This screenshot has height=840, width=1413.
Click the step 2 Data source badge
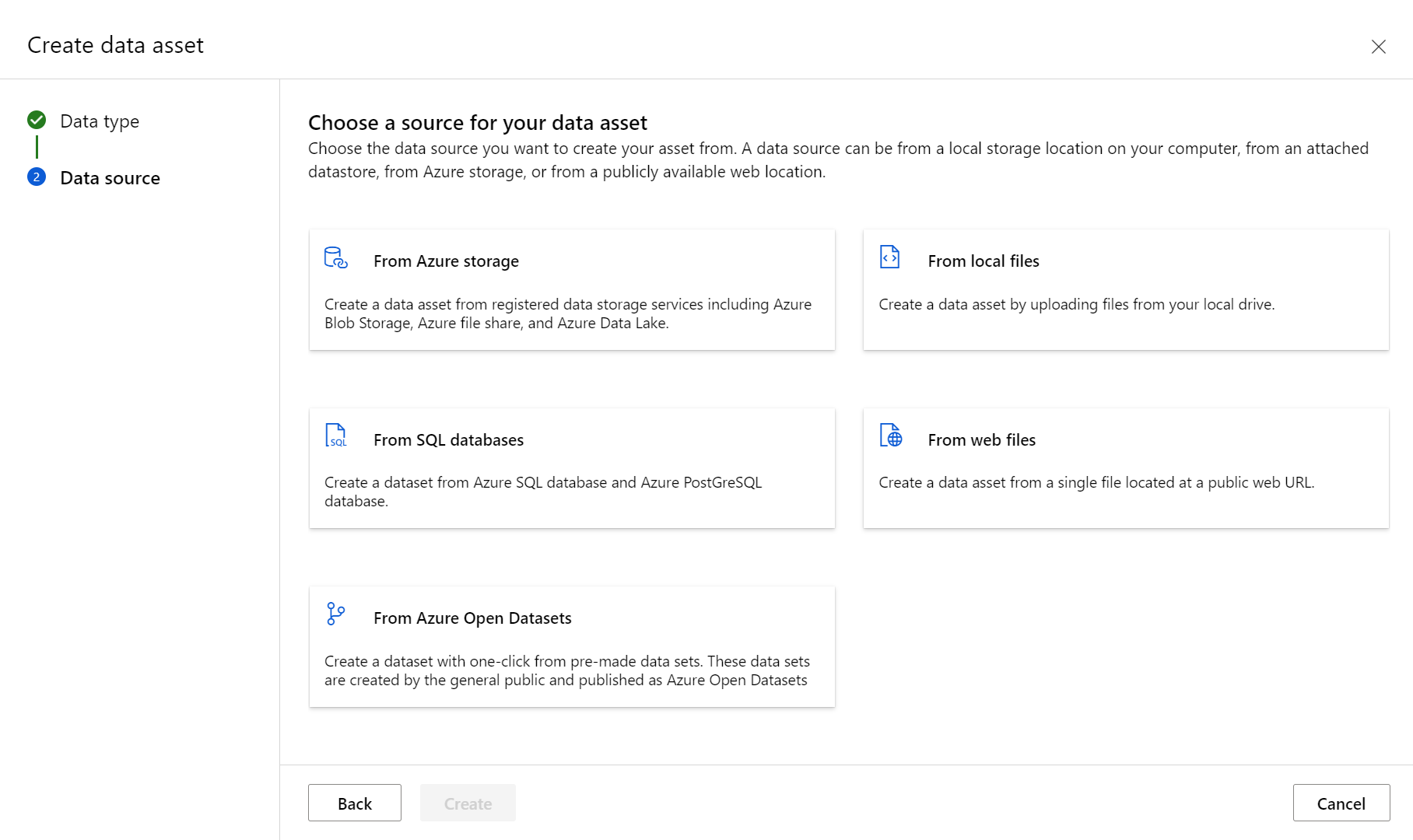(x=37, y=177)
